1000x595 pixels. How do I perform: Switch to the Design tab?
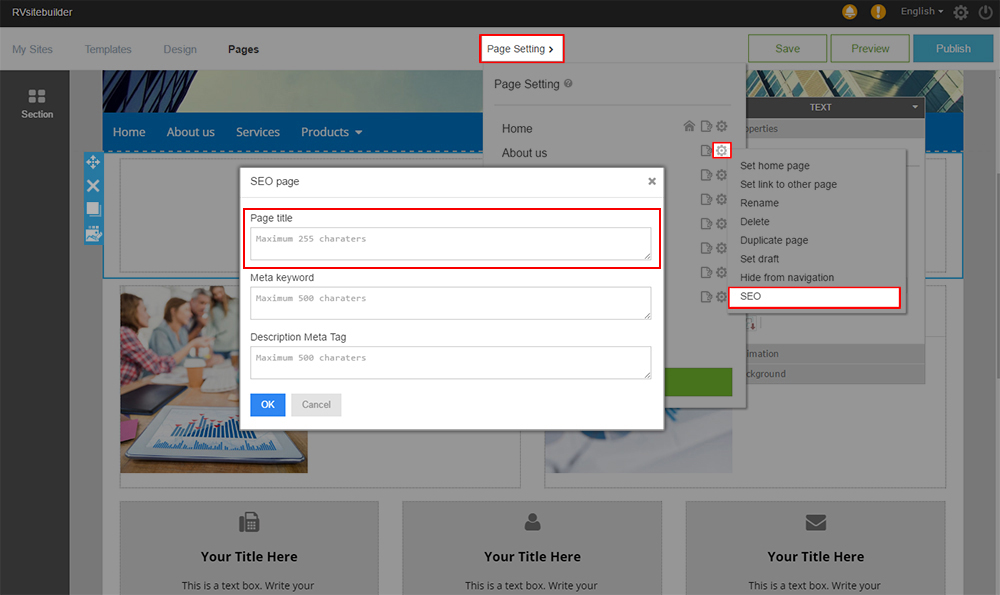click(x=180, y=49)
